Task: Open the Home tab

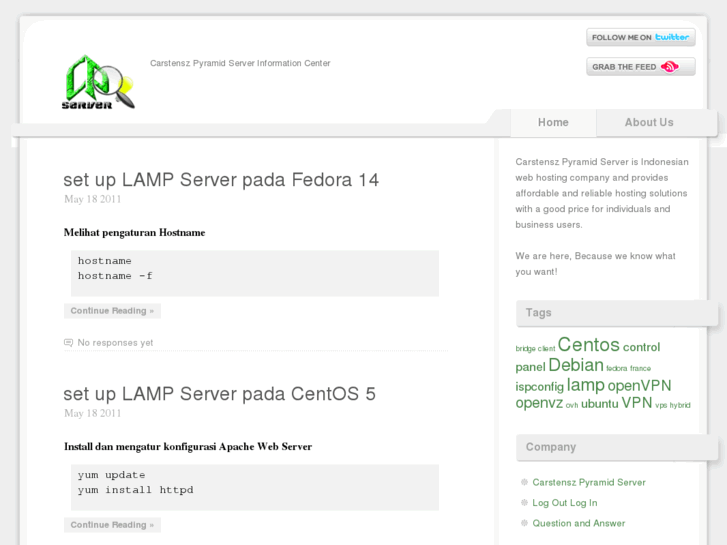Action: pos(553,123)
